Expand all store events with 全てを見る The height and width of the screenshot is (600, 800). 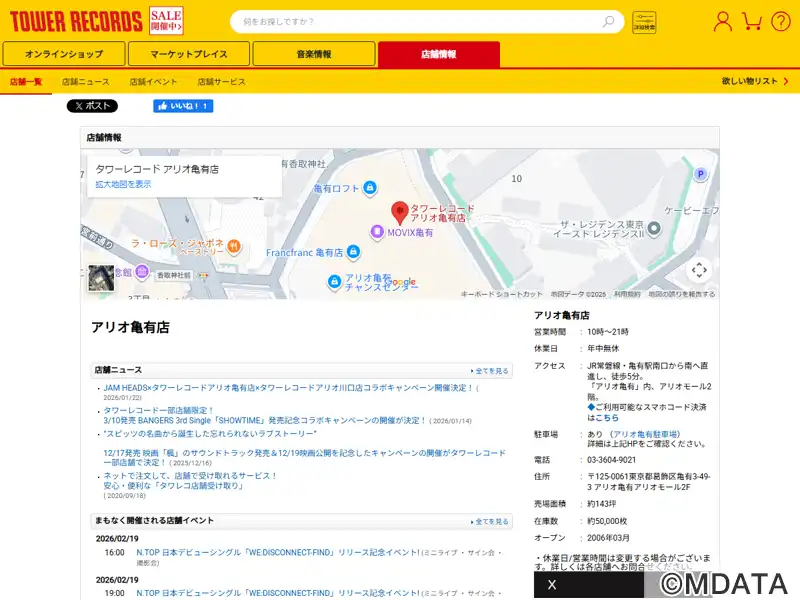click(x=490, y=521)
